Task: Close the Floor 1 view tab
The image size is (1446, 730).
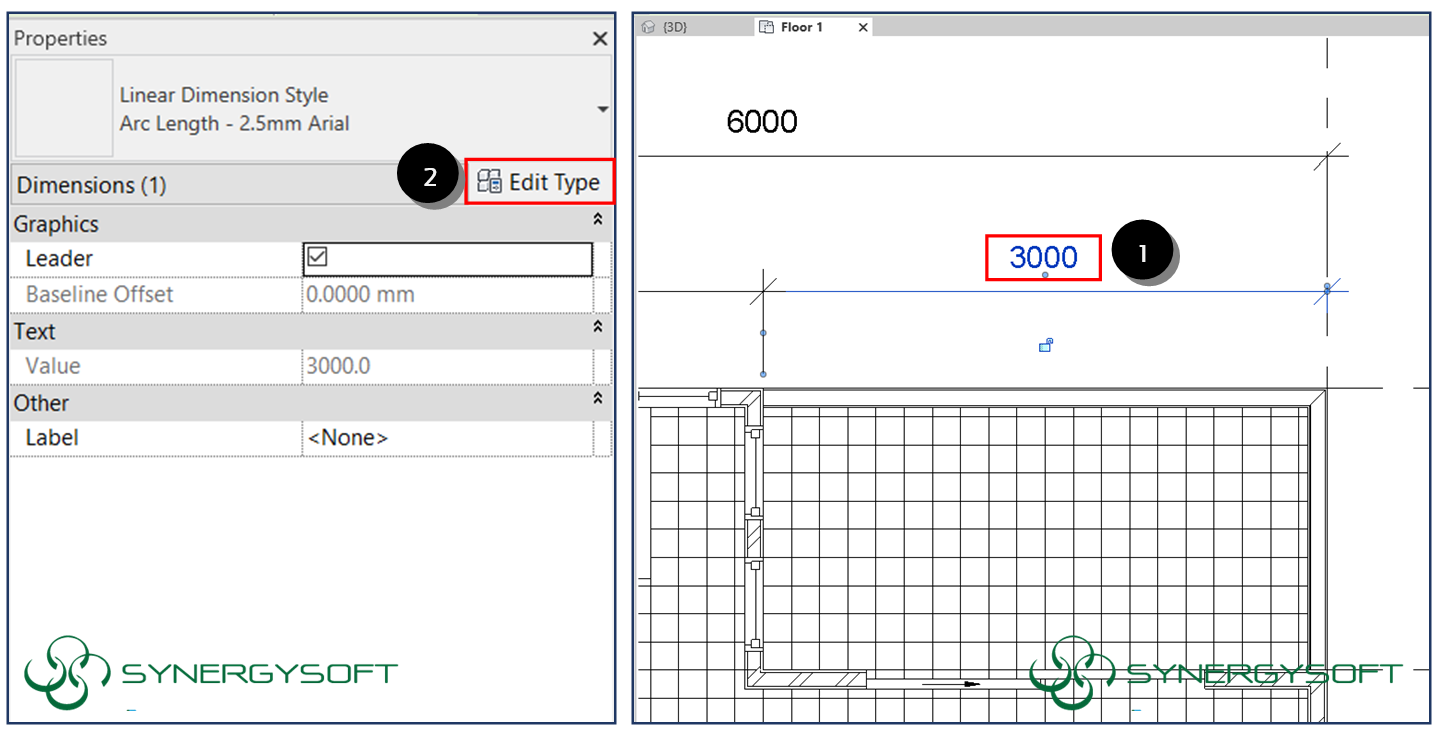Action: pyautogui.click(x=862, y=27)
